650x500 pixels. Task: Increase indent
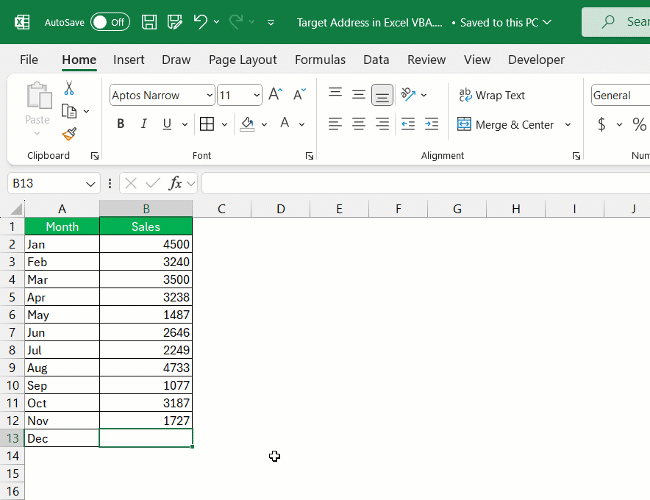click(x=432, y=124)
